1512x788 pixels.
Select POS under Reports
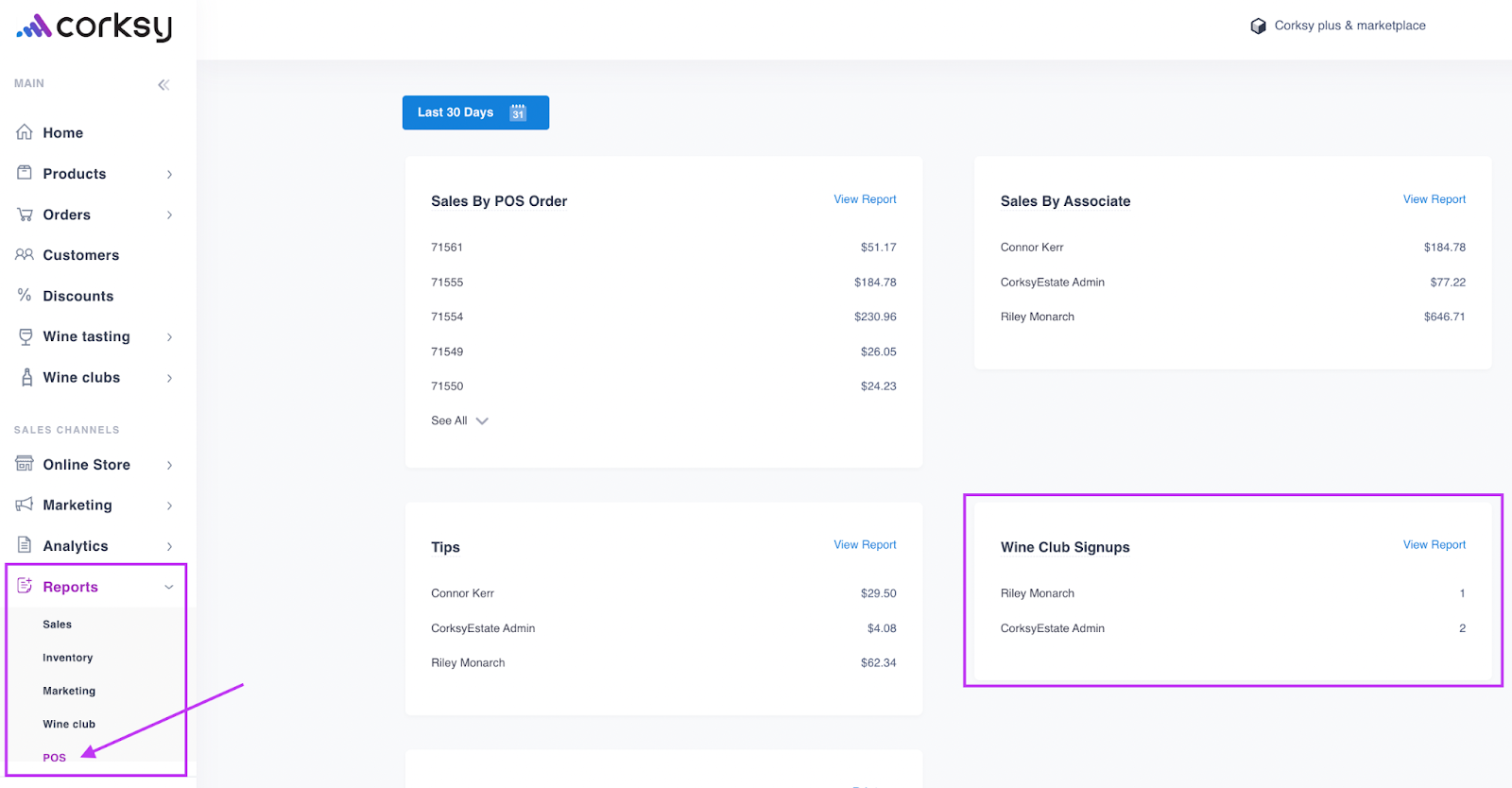click(55, 758)
